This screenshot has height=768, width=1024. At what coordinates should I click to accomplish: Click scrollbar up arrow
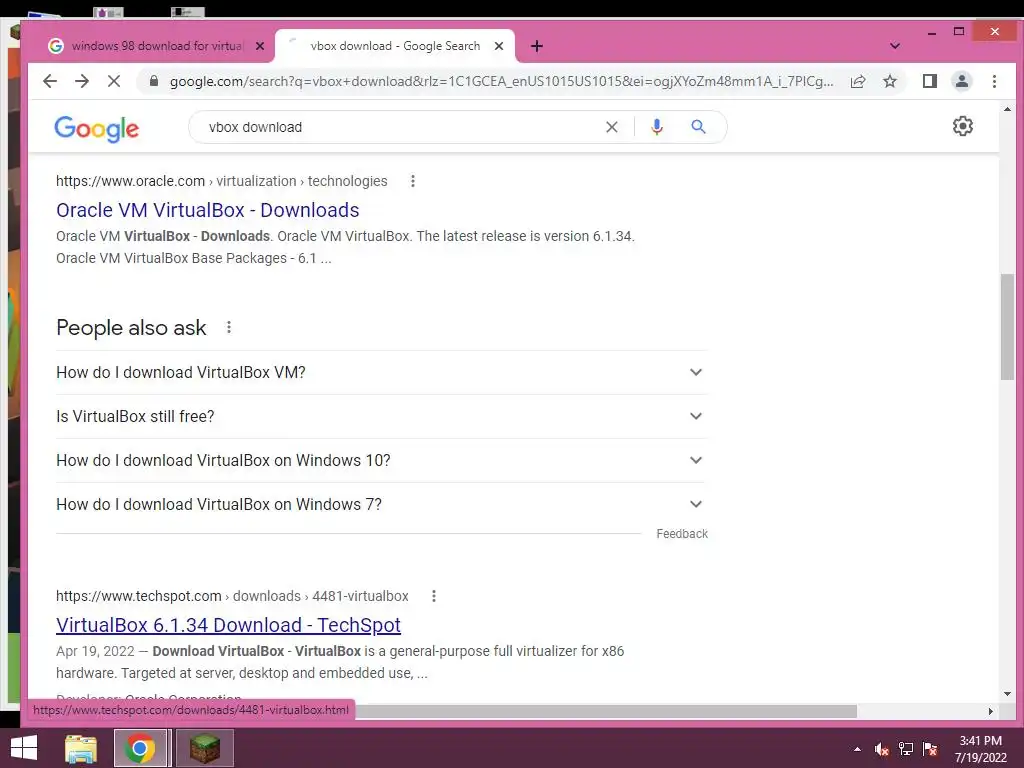[1007, 109]
